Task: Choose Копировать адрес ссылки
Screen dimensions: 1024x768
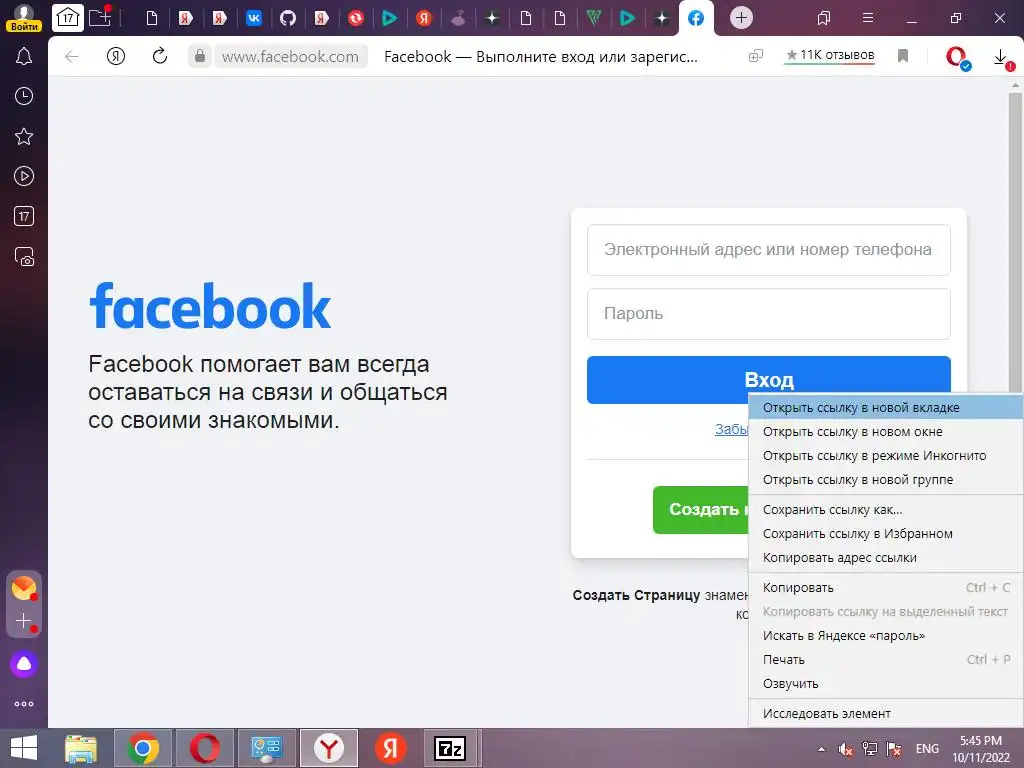Action: point(885,558)
